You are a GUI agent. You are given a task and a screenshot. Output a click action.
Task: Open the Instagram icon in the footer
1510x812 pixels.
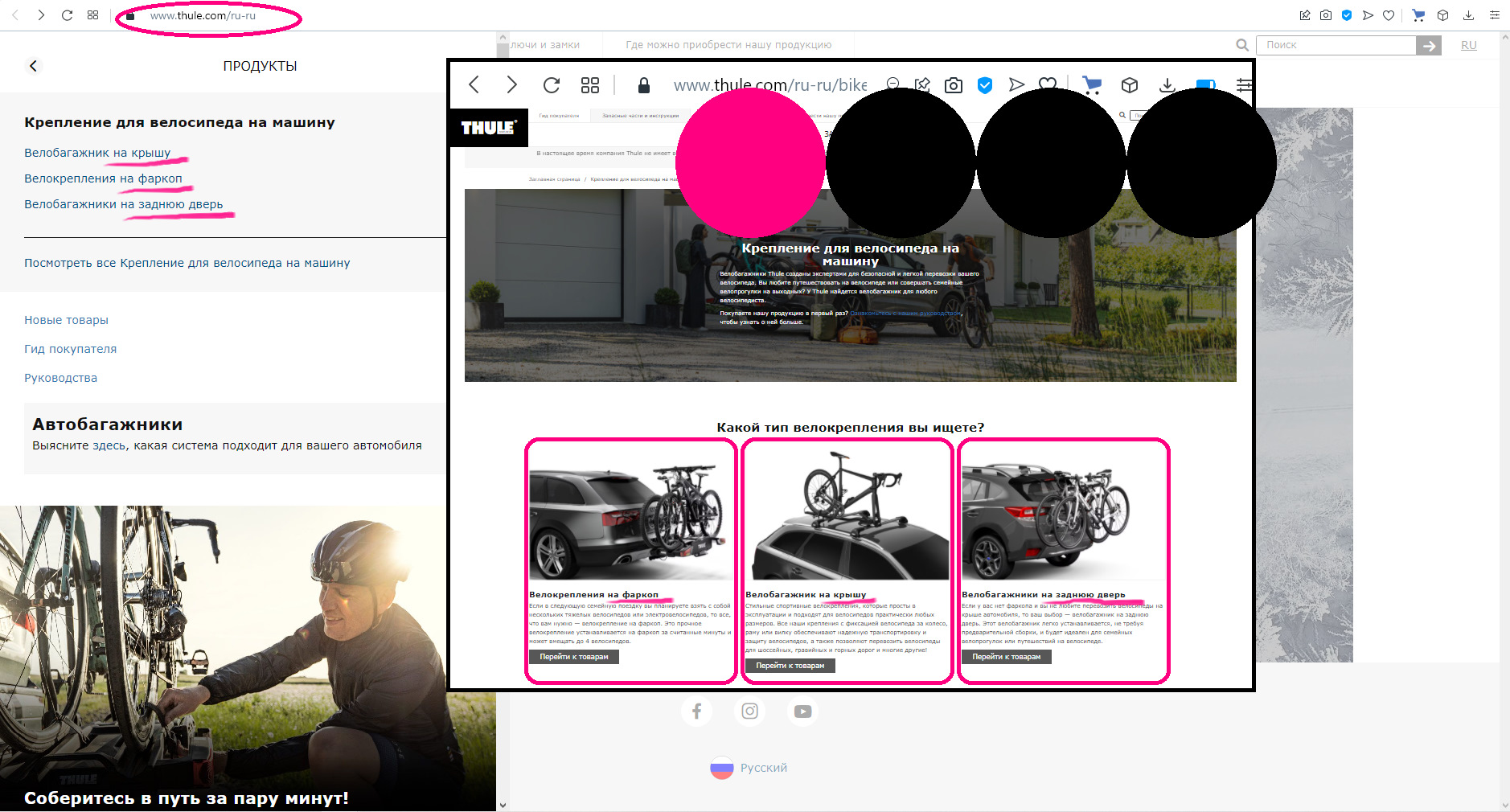click(750, 711)
